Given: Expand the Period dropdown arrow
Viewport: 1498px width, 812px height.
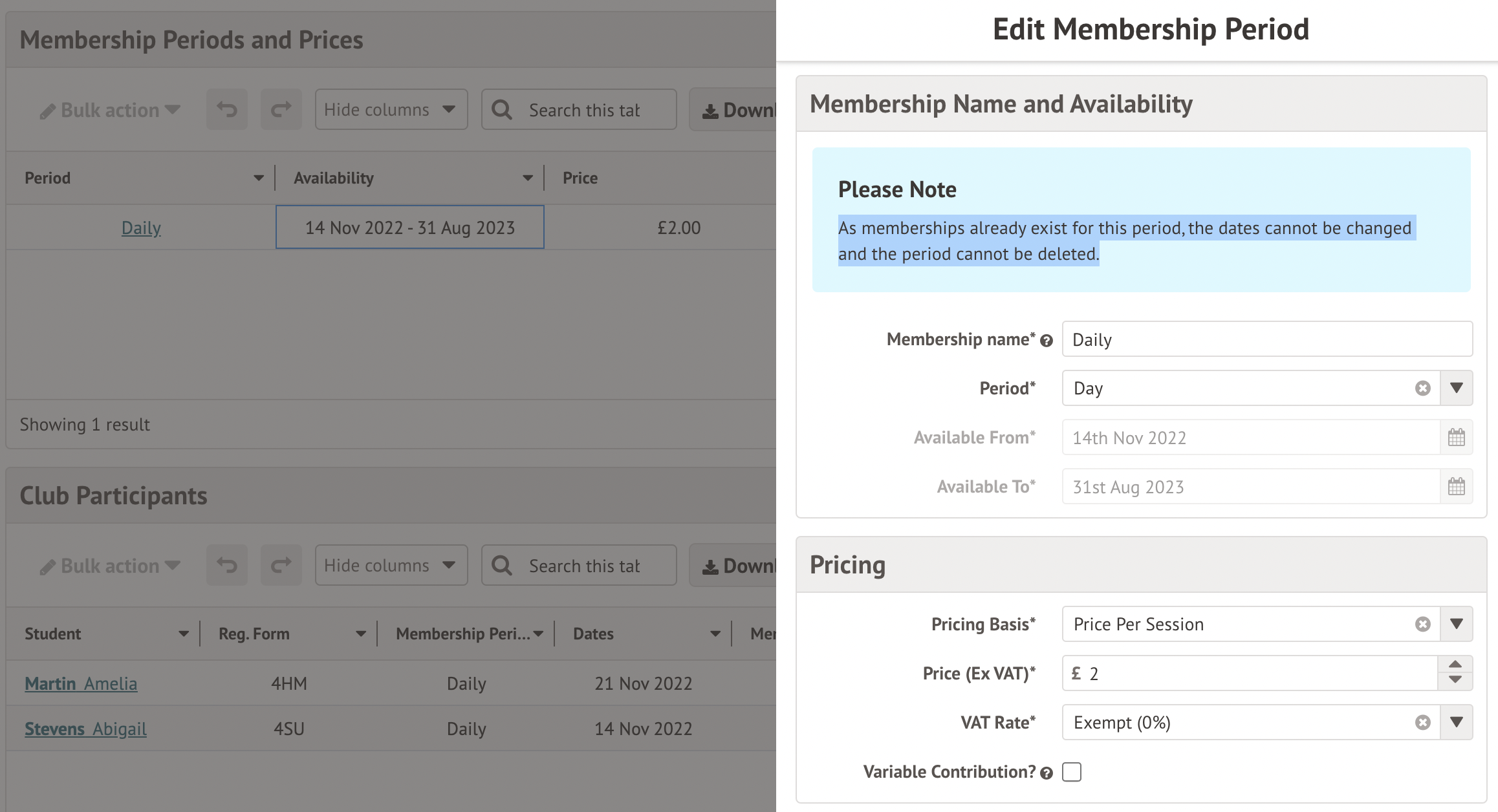Looking at the screenshot, I should (x=1456, y=389).
